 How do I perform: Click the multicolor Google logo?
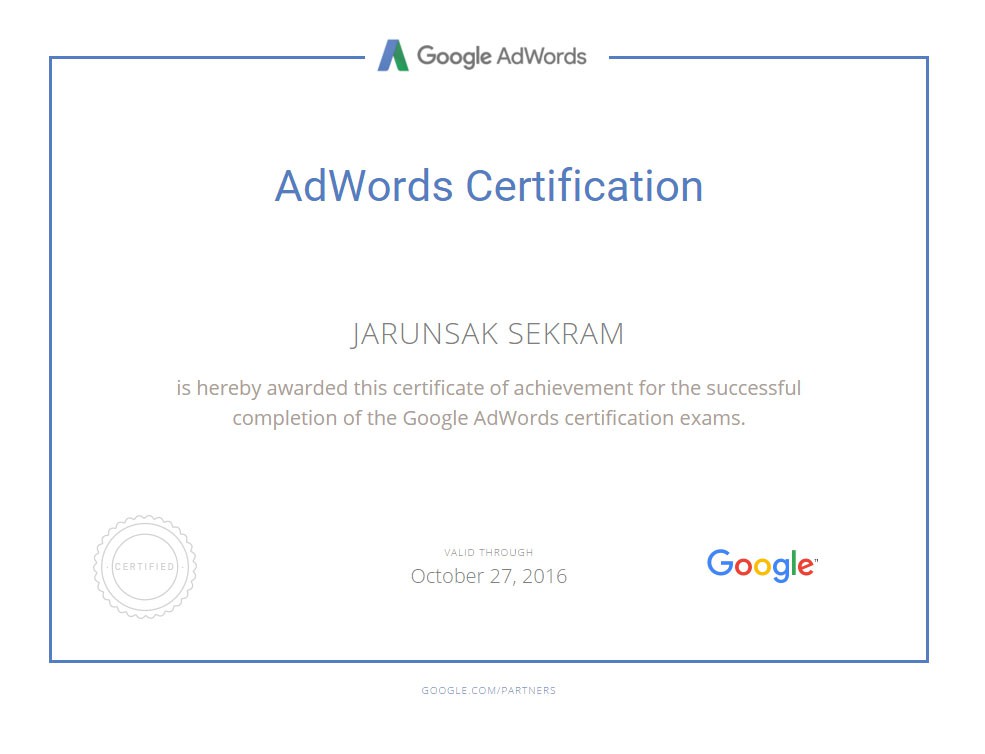tap(762, 565)
